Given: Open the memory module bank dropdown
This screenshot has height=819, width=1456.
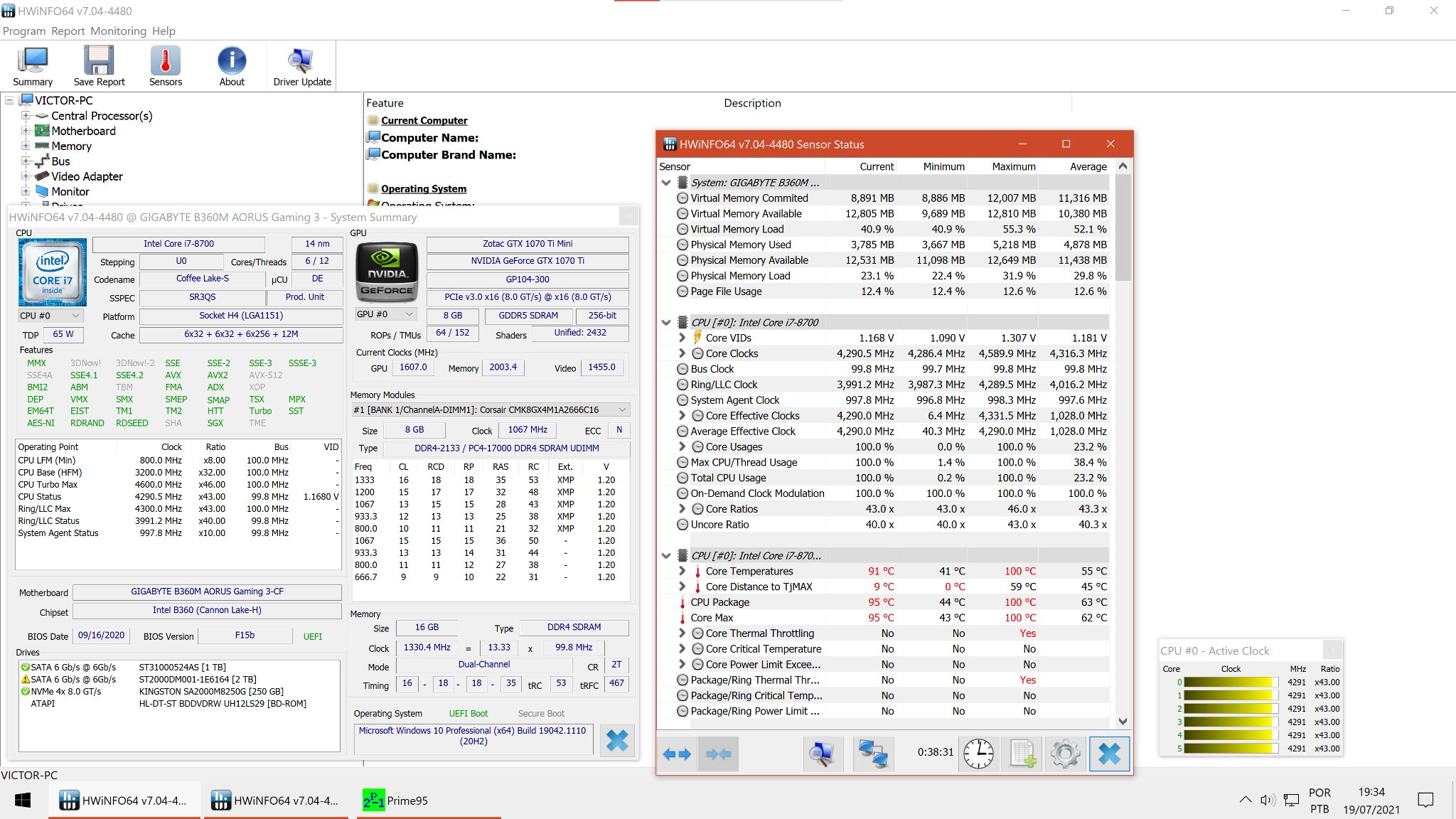Looking at the screenshot, I should pyautogui.click(x=491, y=410).
